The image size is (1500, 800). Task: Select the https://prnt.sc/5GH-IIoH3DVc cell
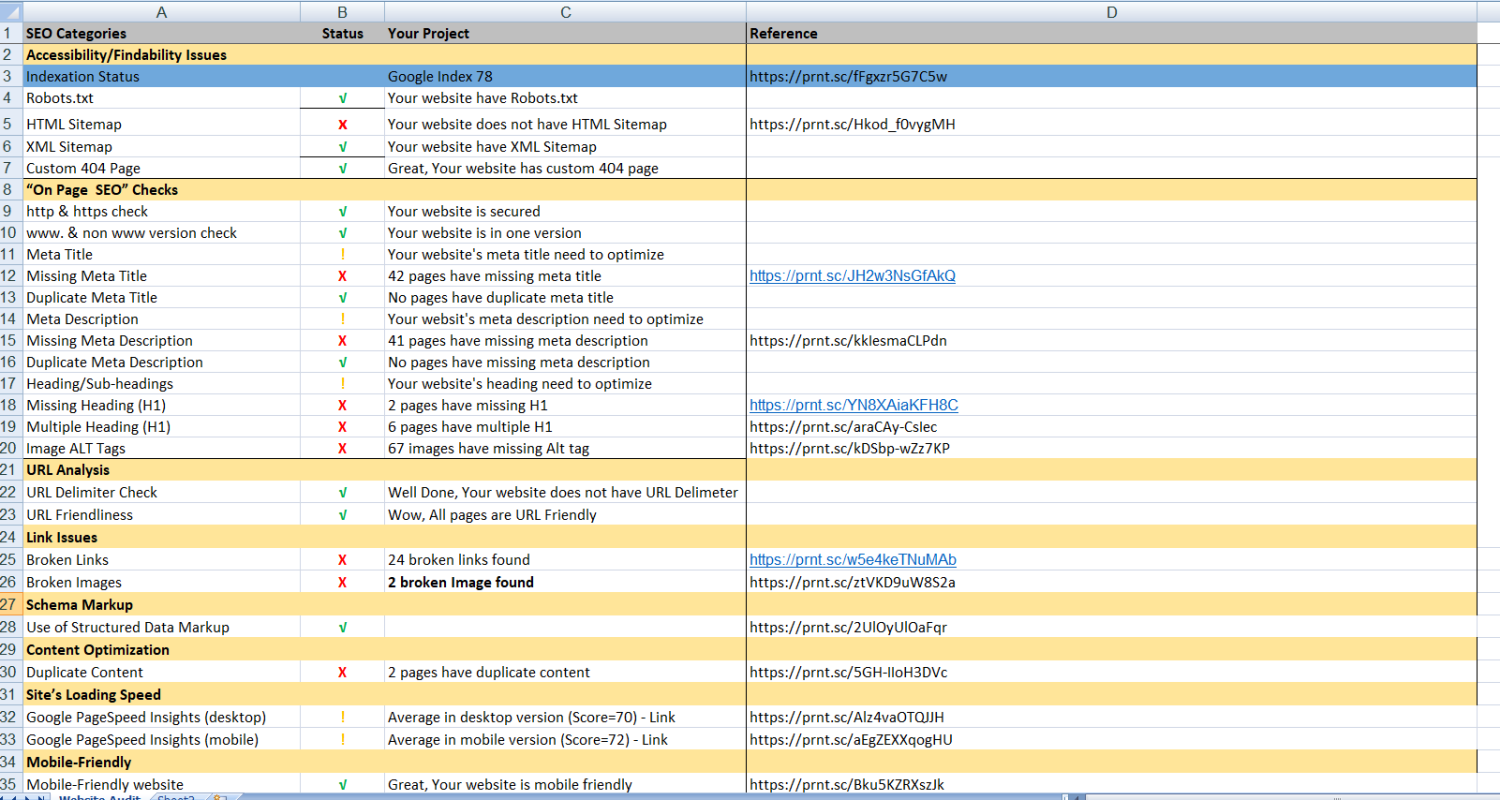1111,672
